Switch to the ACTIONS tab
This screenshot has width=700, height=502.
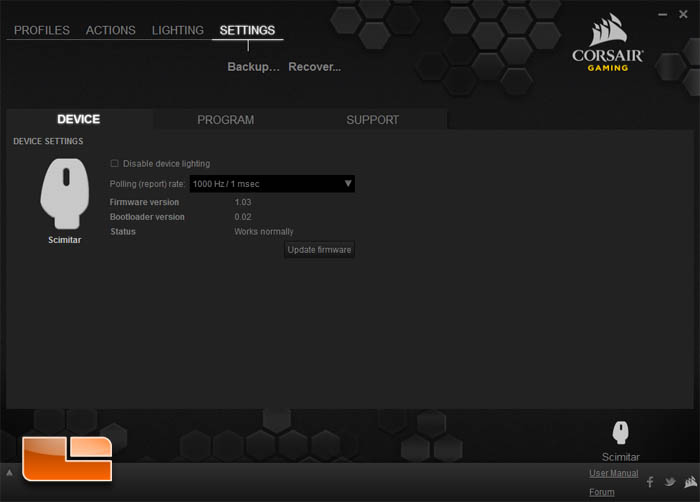pos(111,30)
